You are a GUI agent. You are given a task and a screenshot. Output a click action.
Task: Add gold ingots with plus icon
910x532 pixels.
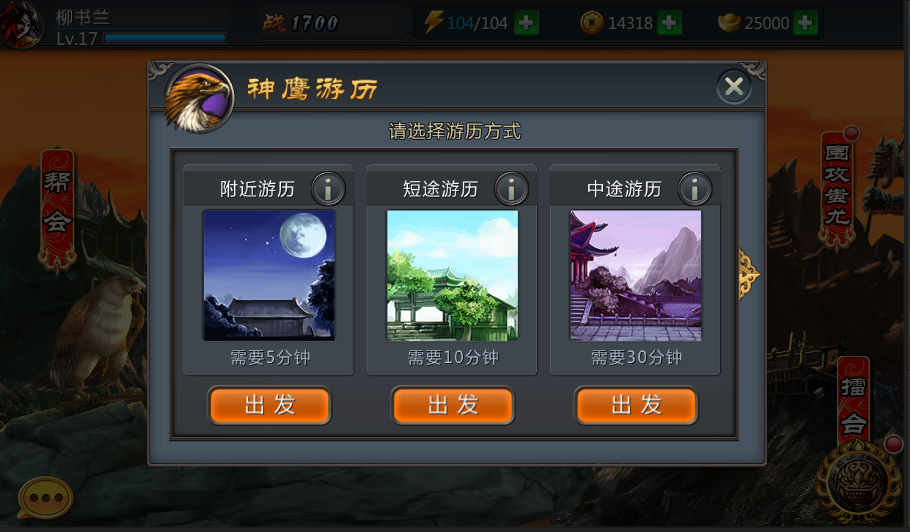pyautogui.click(x=805, y=23)
